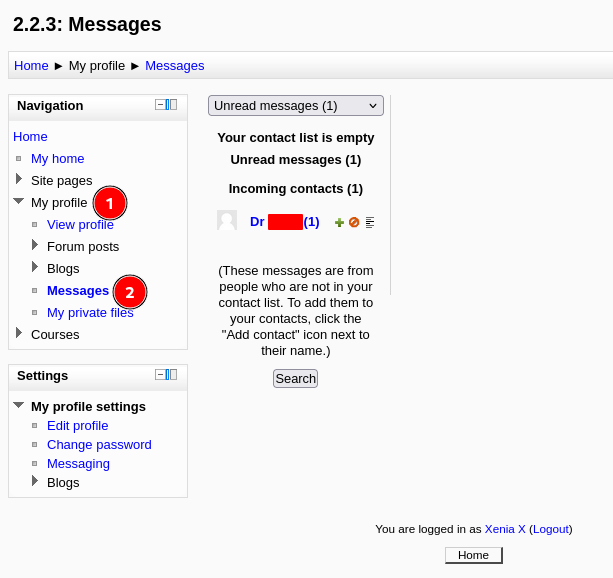Open the Dr (1) contact message link
The image size is (613, 578).
pyautogui.click(x=285, y=222)
